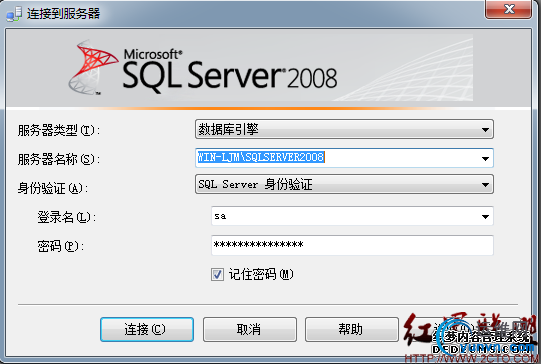Click the 身份验证(A) label
Image resolution: width=541 pixels, height=364 pixels.
[x=52, y=188]
